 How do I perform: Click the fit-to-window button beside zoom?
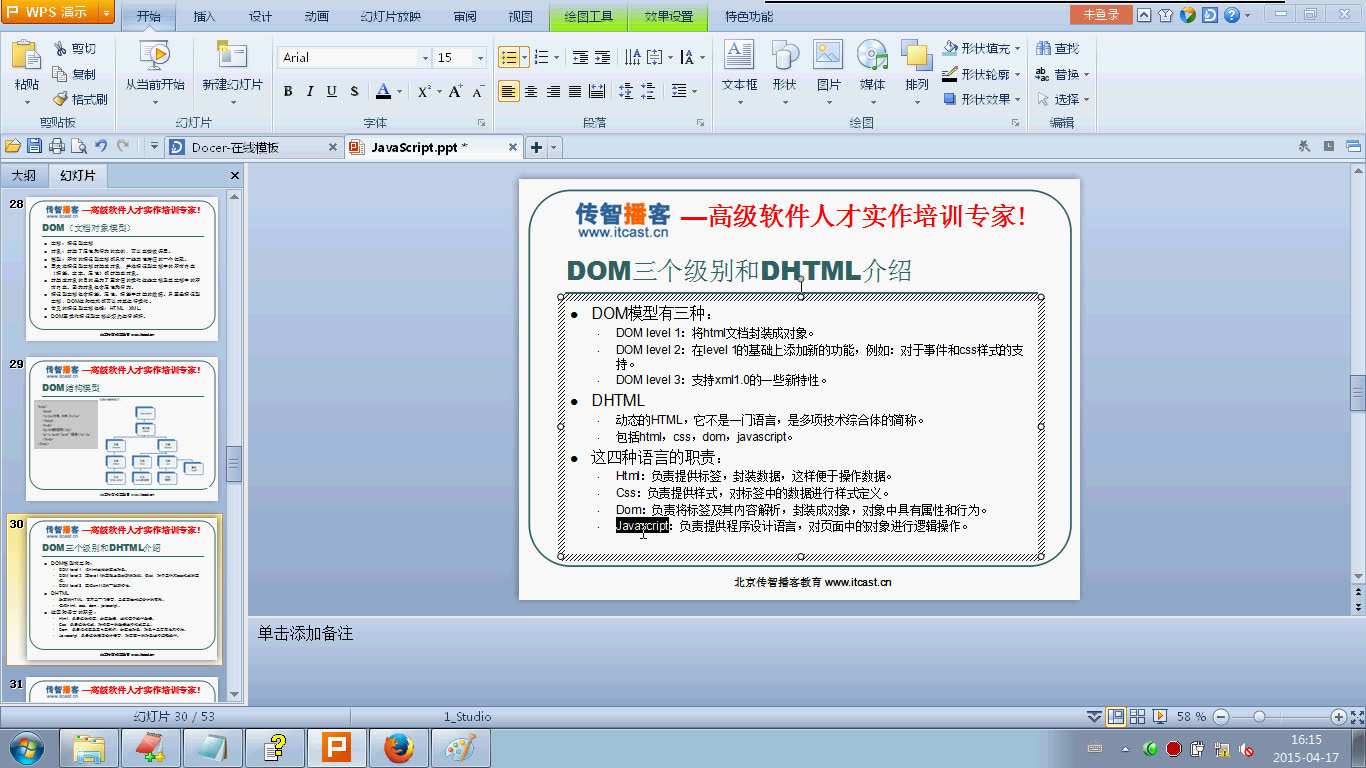(1357, 717)
